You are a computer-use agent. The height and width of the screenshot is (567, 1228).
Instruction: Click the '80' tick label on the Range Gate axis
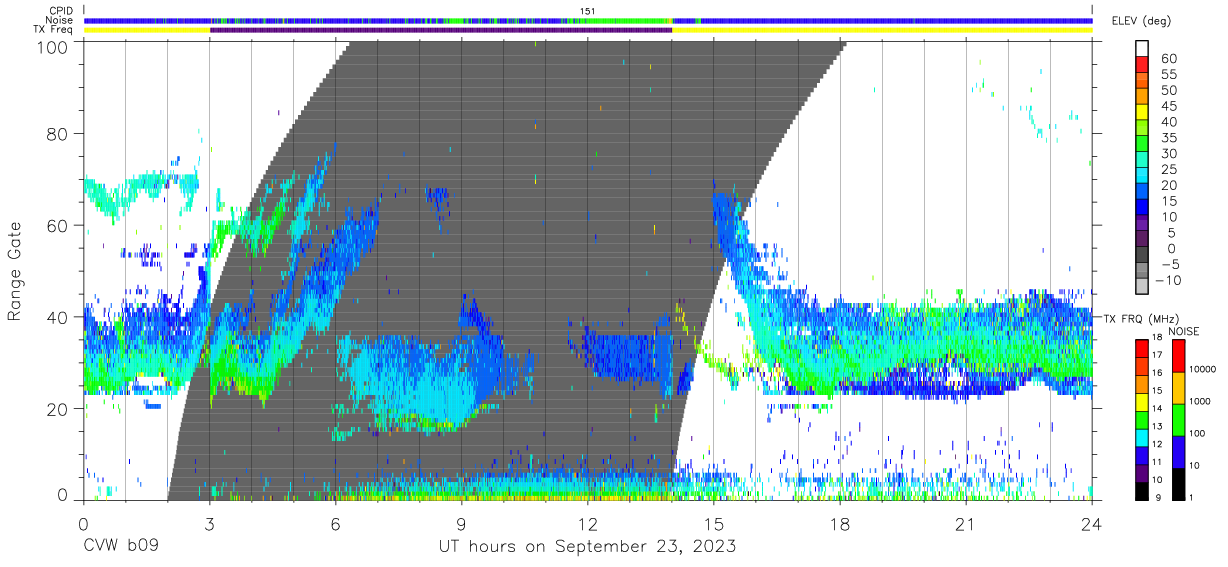tap(59, 133)
